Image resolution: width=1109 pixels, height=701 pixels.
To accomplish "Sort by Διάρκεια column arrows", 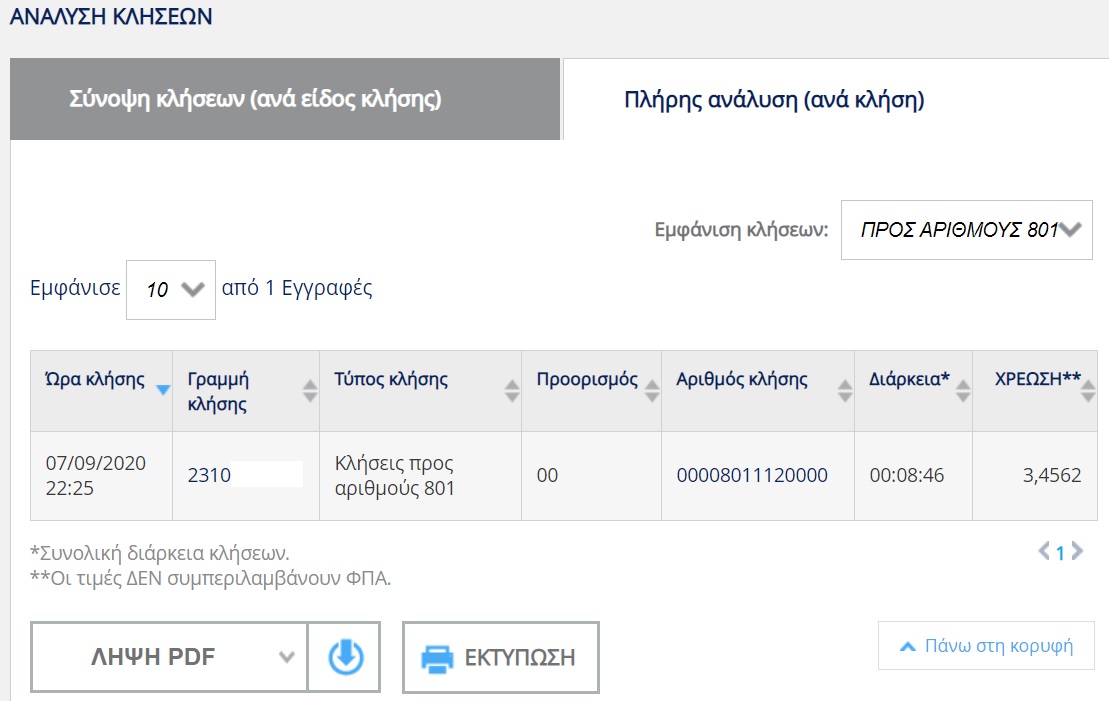I will pyautogui.click(x=963, y=390).
